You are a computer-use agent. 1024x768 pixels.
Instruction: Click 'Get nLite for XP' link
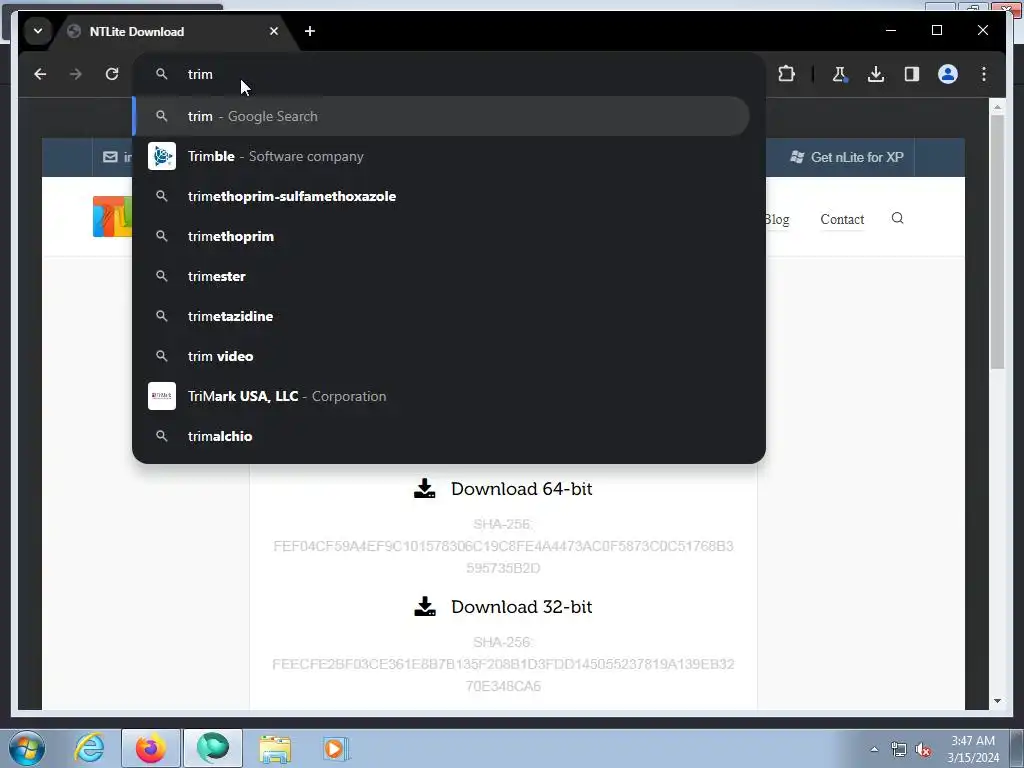(847, 157)
